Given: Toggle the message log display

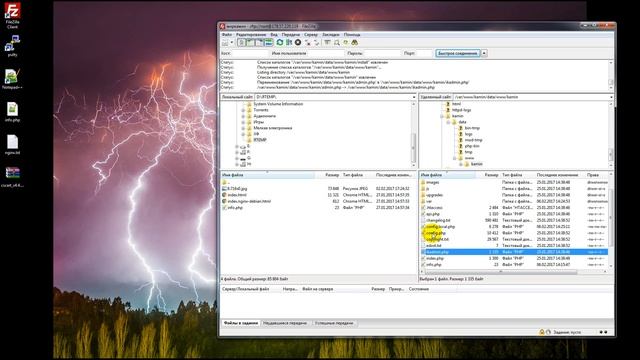Looking at the screenshot, I should (x=242, y=43).
